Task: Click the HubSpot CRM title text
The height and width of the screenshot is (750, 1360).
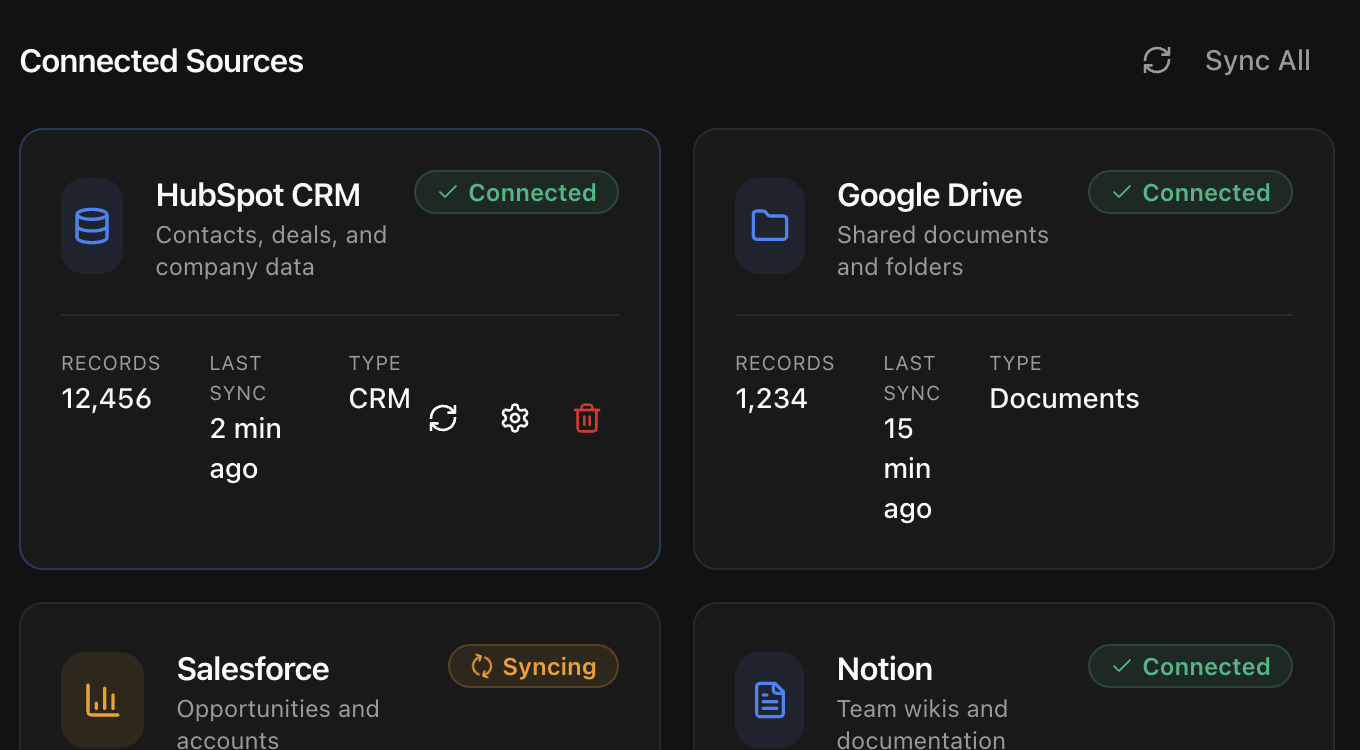Action: coord(258,195)
